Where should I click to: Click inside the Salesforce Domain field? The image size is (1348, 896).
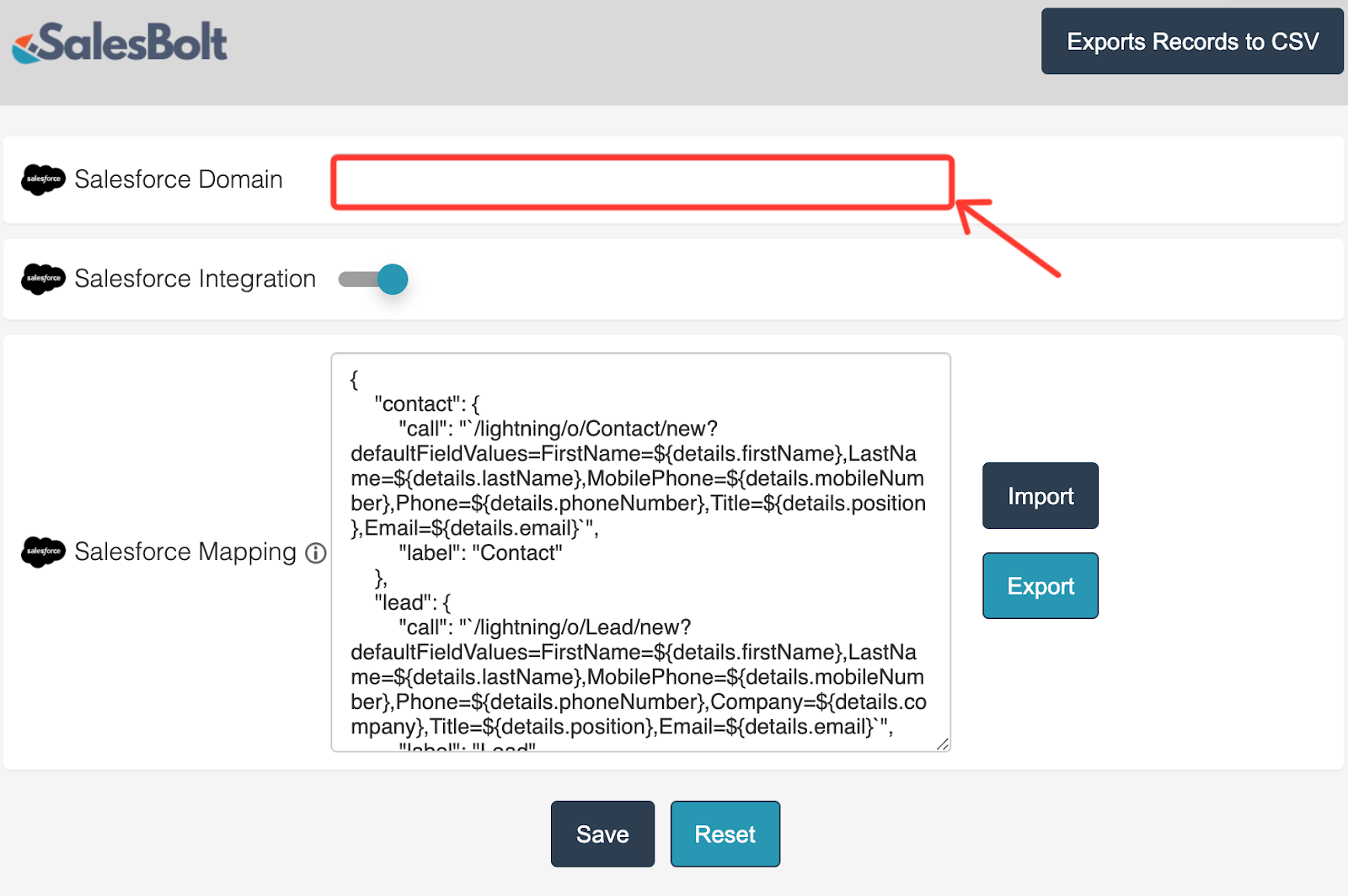point(640,181)
